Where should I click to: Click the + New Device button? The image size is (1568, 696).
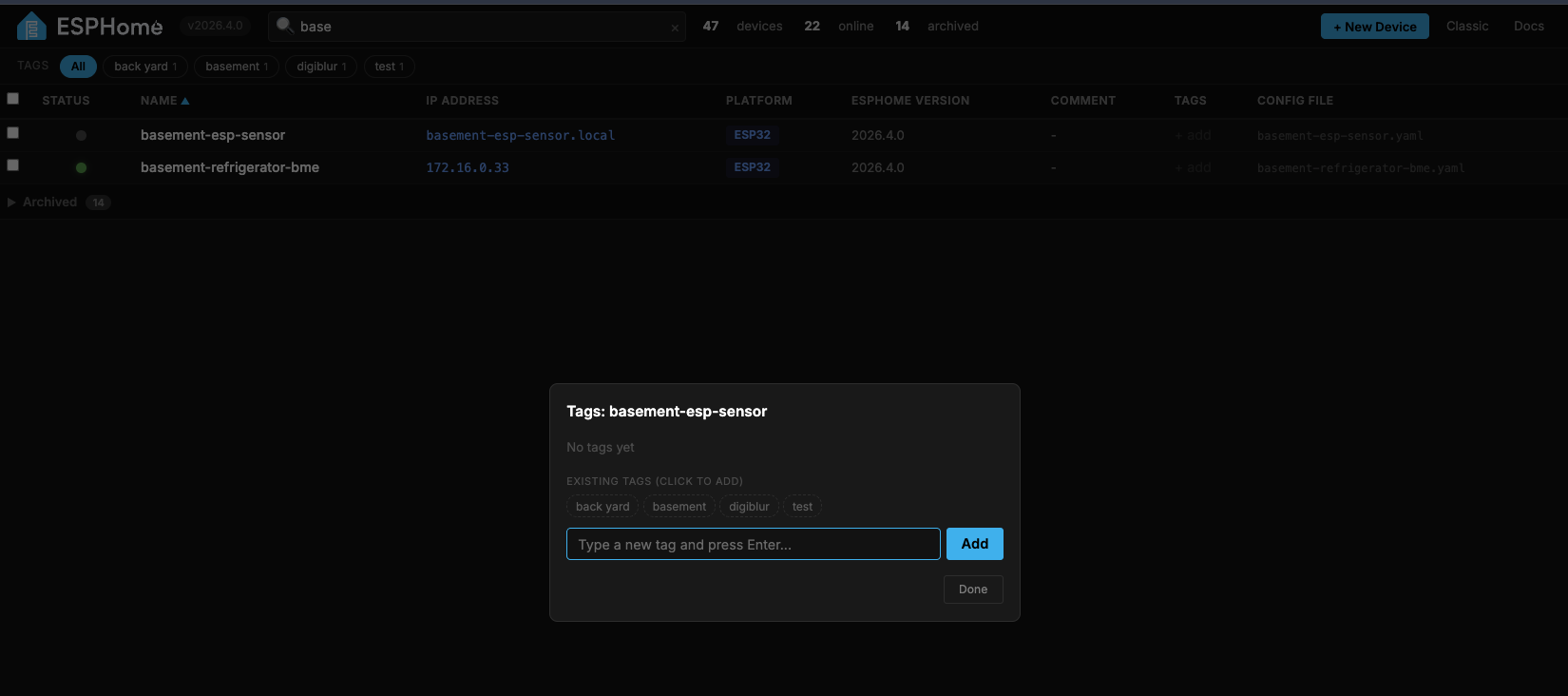tap(1374, 27)
